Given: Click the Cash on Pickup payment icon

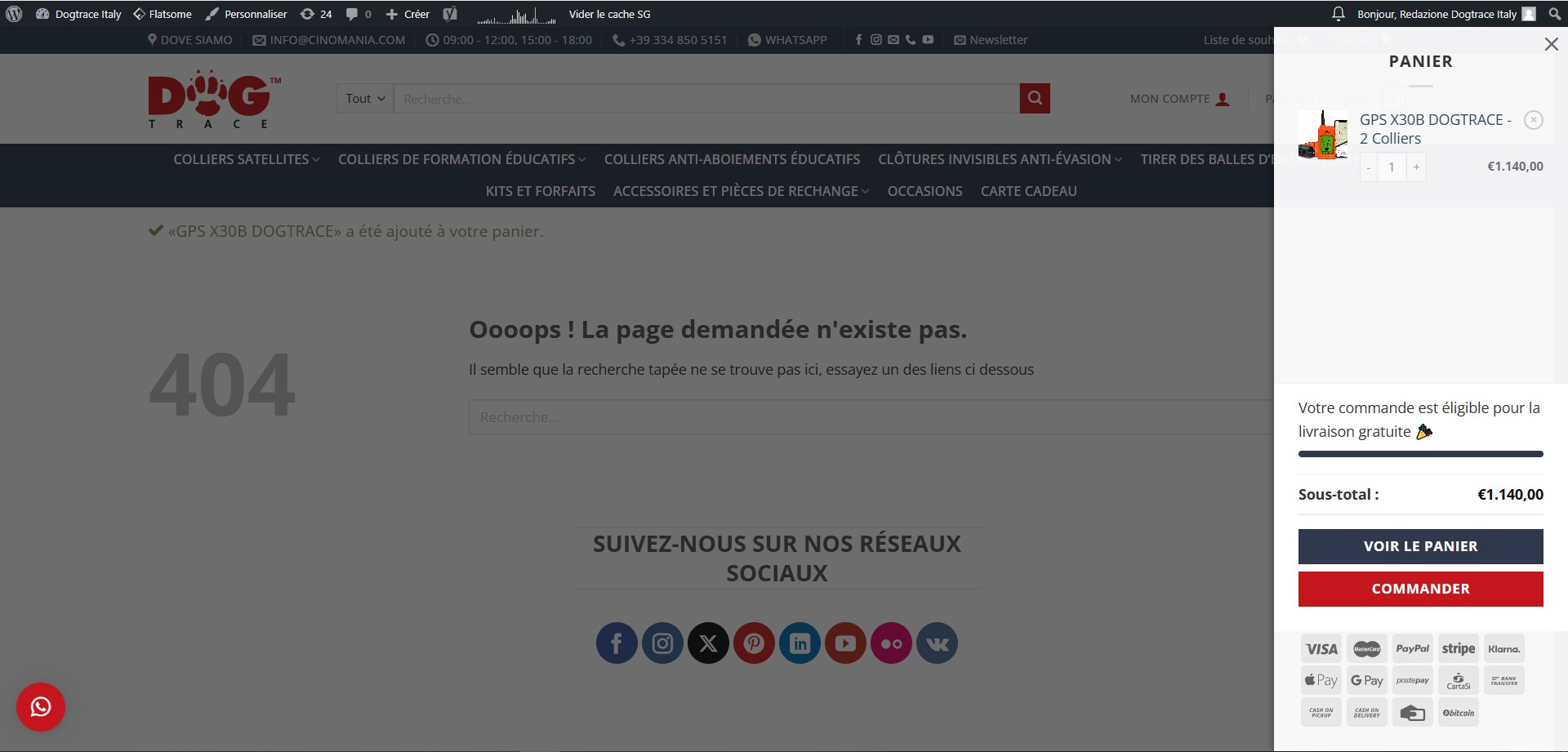Looking at the screenshot, I should (1321, 712).
